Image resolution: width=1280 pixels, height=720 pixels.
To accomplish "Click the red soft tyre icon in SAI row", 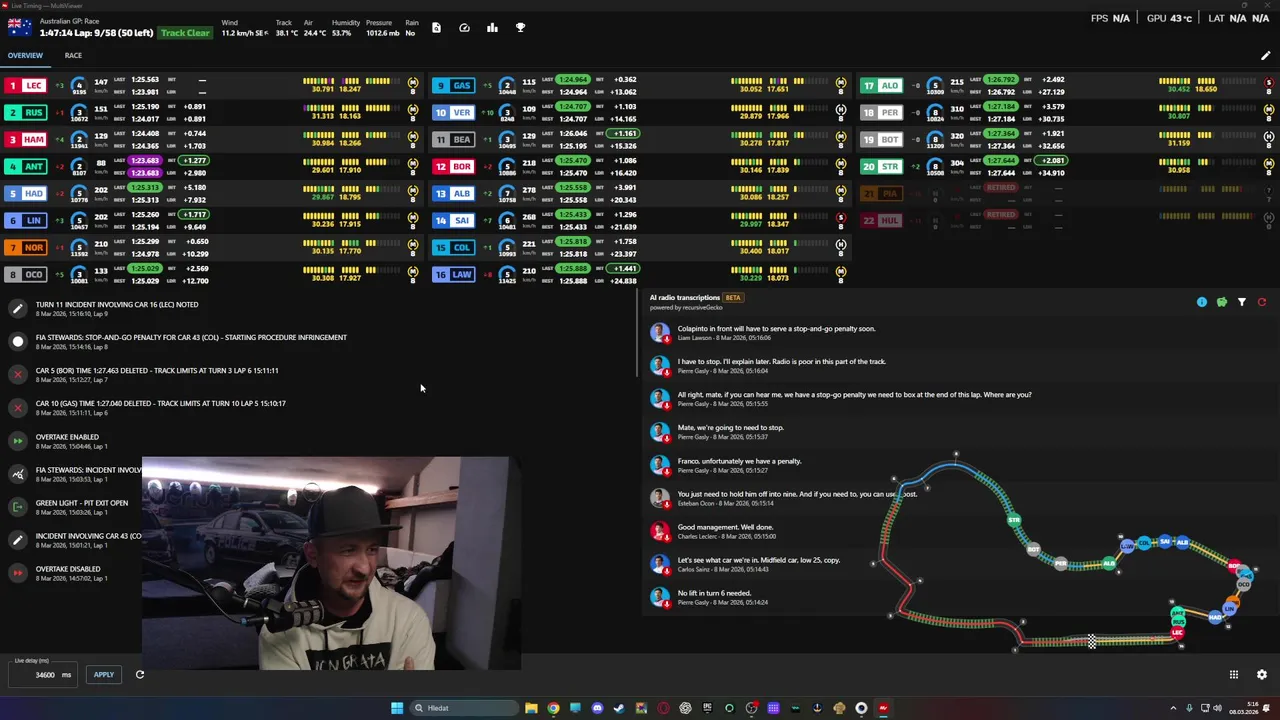I will coord(840,218).
